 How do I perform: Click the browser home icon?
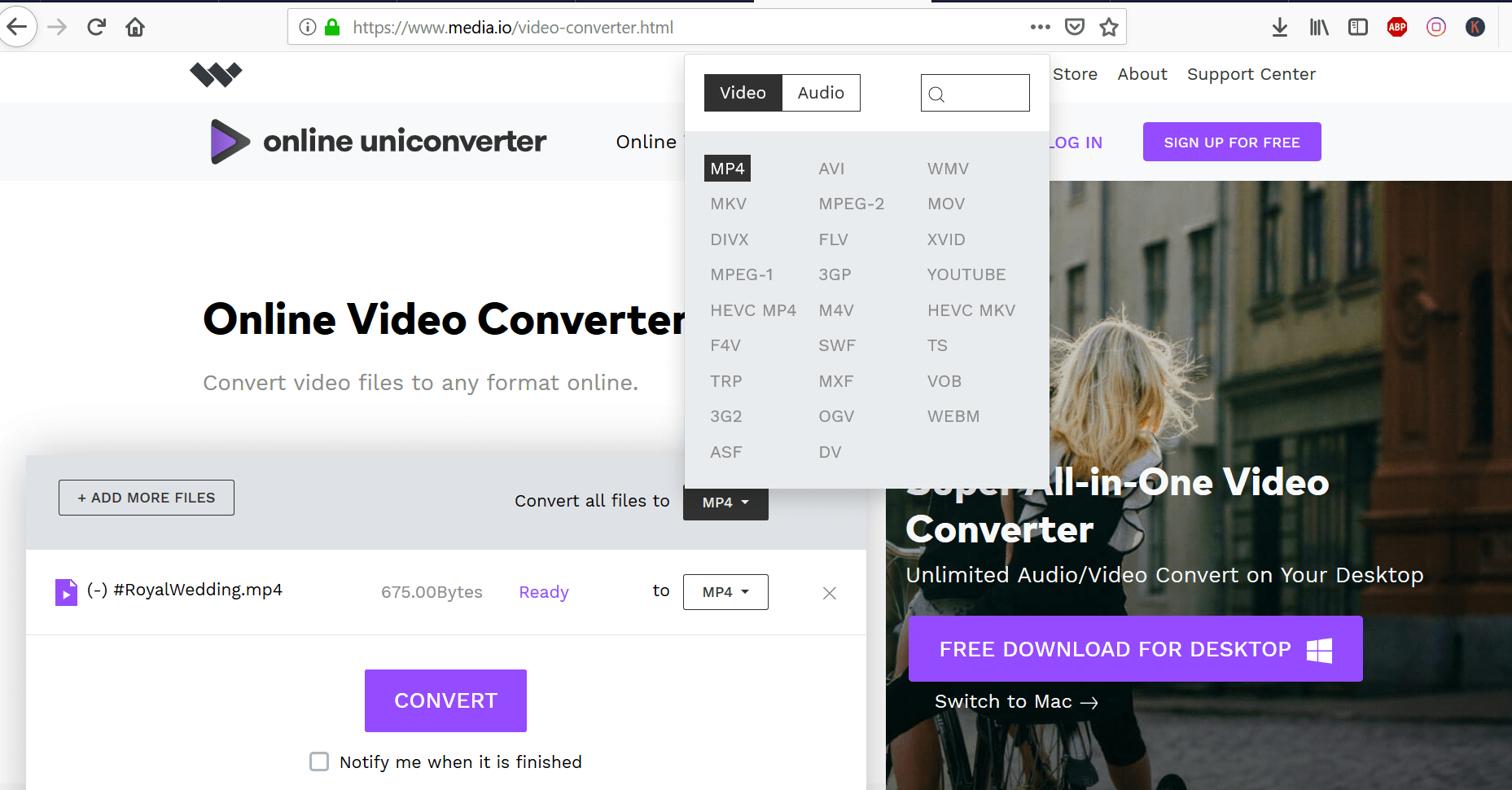point(135,26)
